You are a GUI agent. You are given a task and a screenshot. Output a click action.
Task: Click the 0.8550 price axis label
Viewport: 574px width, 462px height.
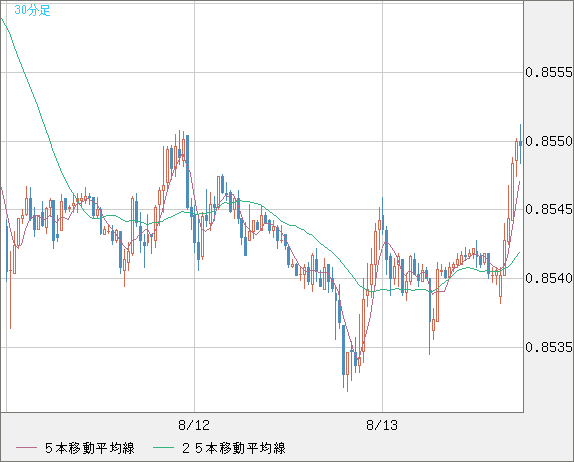tap(549, 141)
